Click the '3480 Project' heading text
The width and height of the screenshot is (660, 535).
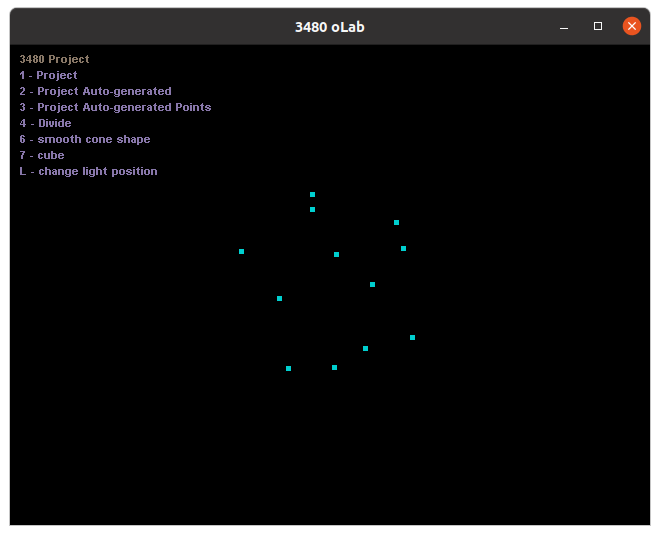(x=54, y=59)
